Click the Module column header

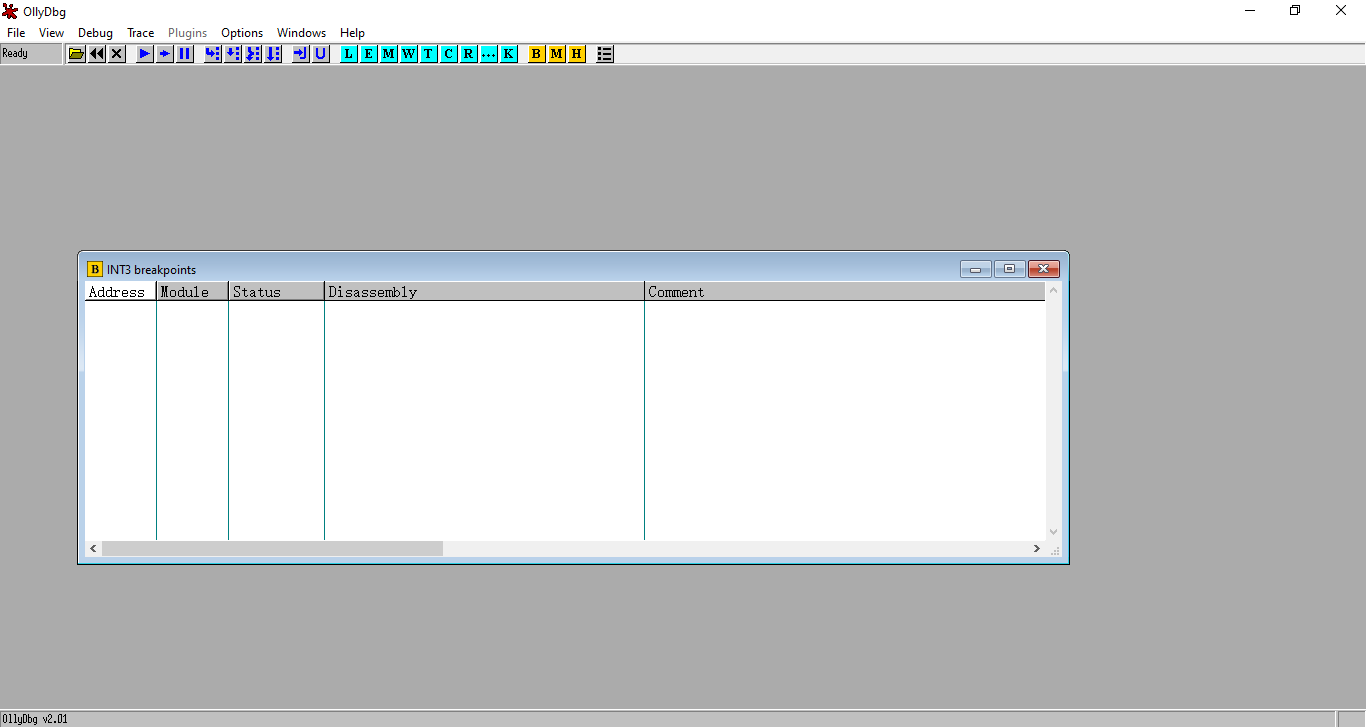[x=193, y=292]
